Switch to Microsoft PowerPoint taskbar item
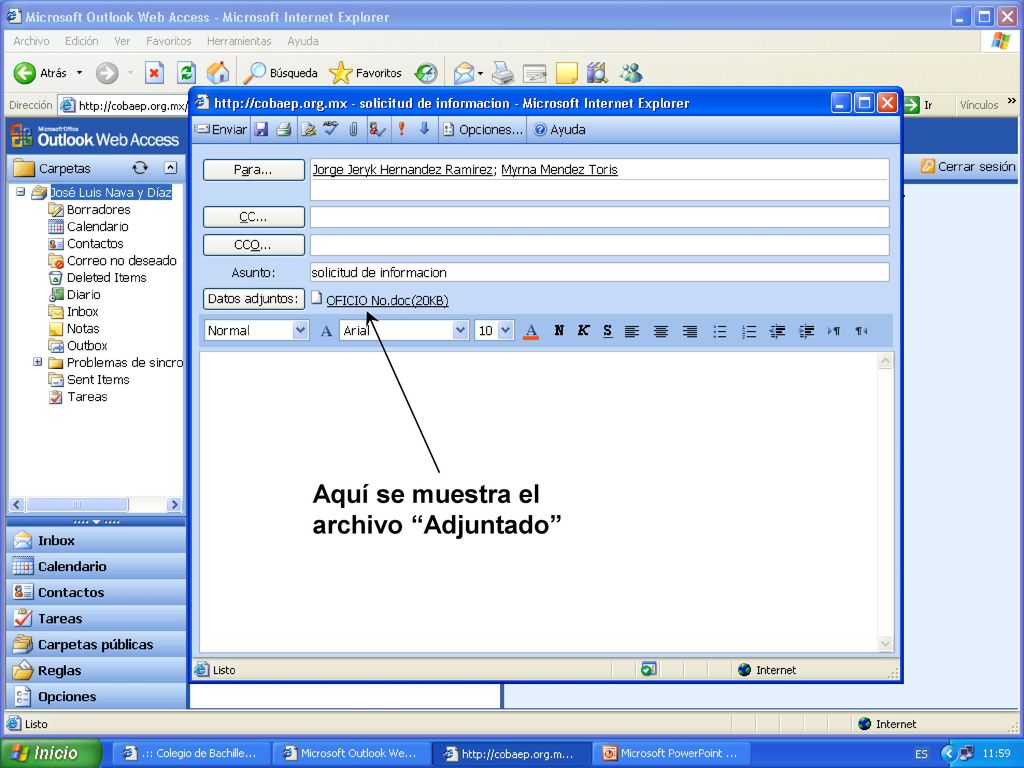 coord(671,753)
